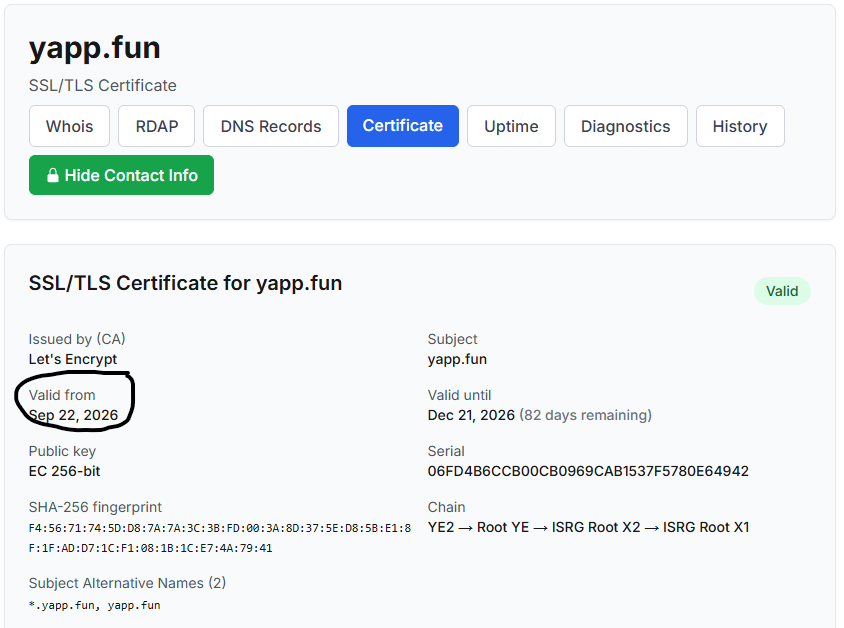Click the 'Public key' label
Image resolution: width=844 pixels, height=628 pixels.
coord(62,451)
